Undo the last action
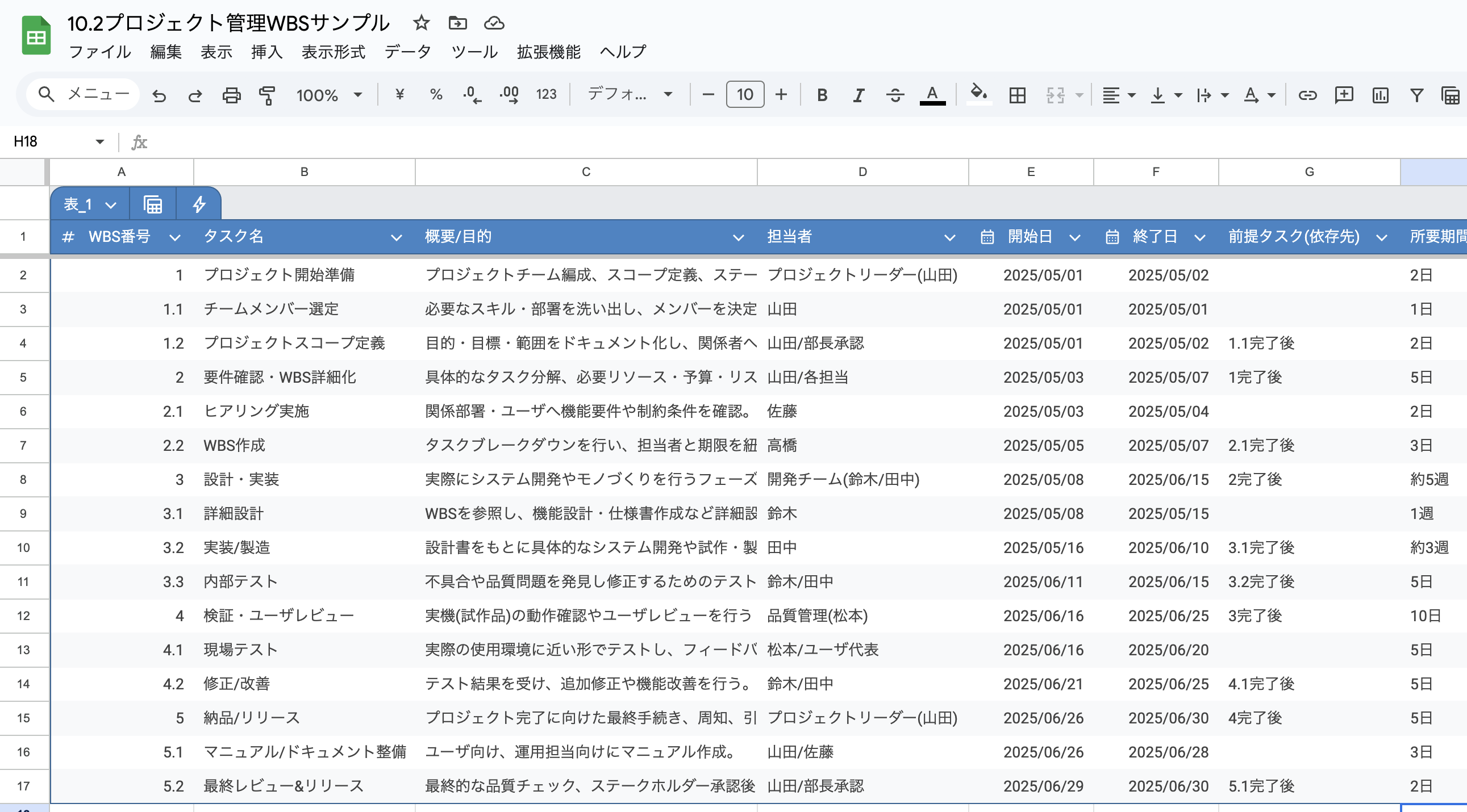1467x812 pixels. (160, 94)
